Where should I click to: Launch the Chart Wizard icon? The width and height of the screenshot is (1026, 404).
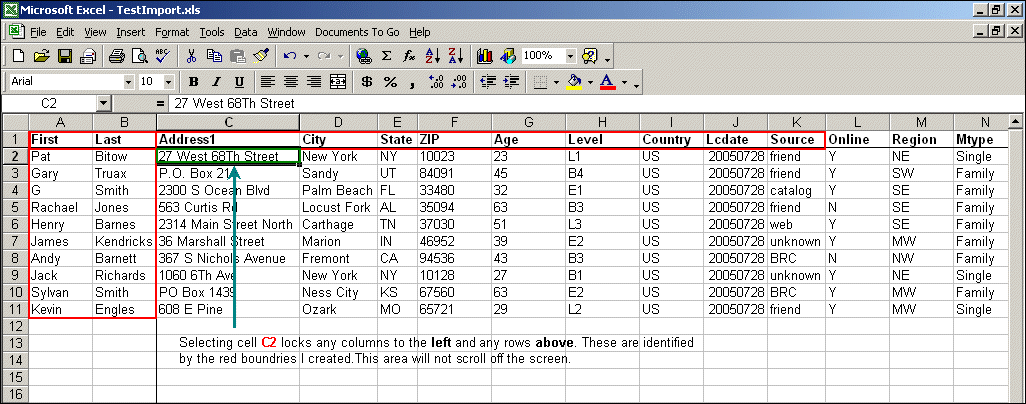pos(485,56)
